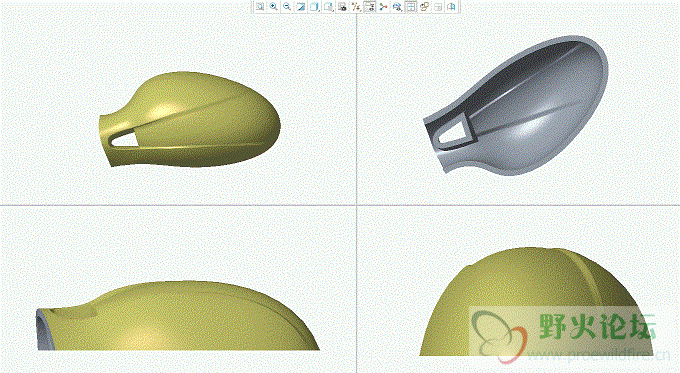The height and width of the screenshot is (373, 680).
Task: Click the last book-shaped toolbar icon
Action: tap(452, 7)
